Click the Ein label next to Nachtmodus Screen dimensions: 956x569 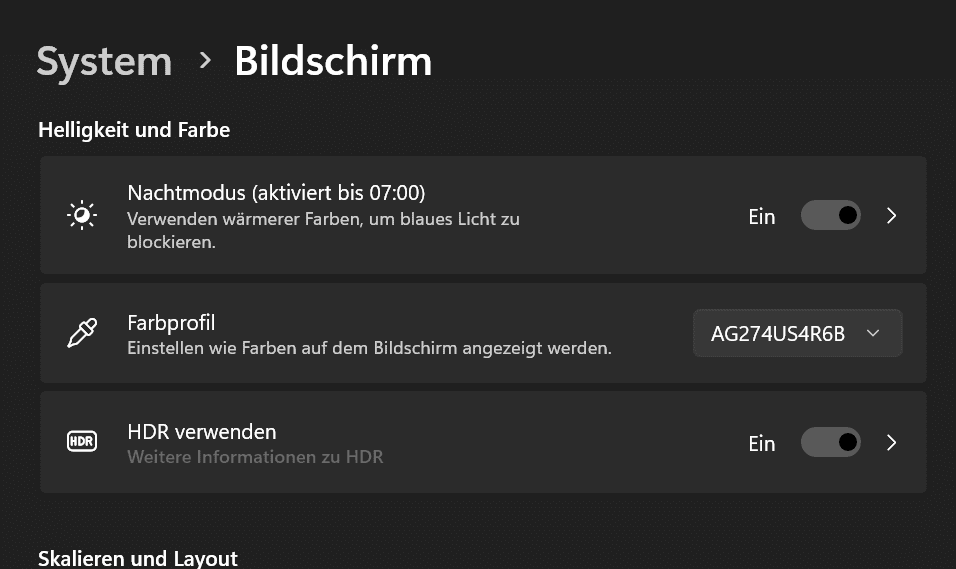(762, 217)
